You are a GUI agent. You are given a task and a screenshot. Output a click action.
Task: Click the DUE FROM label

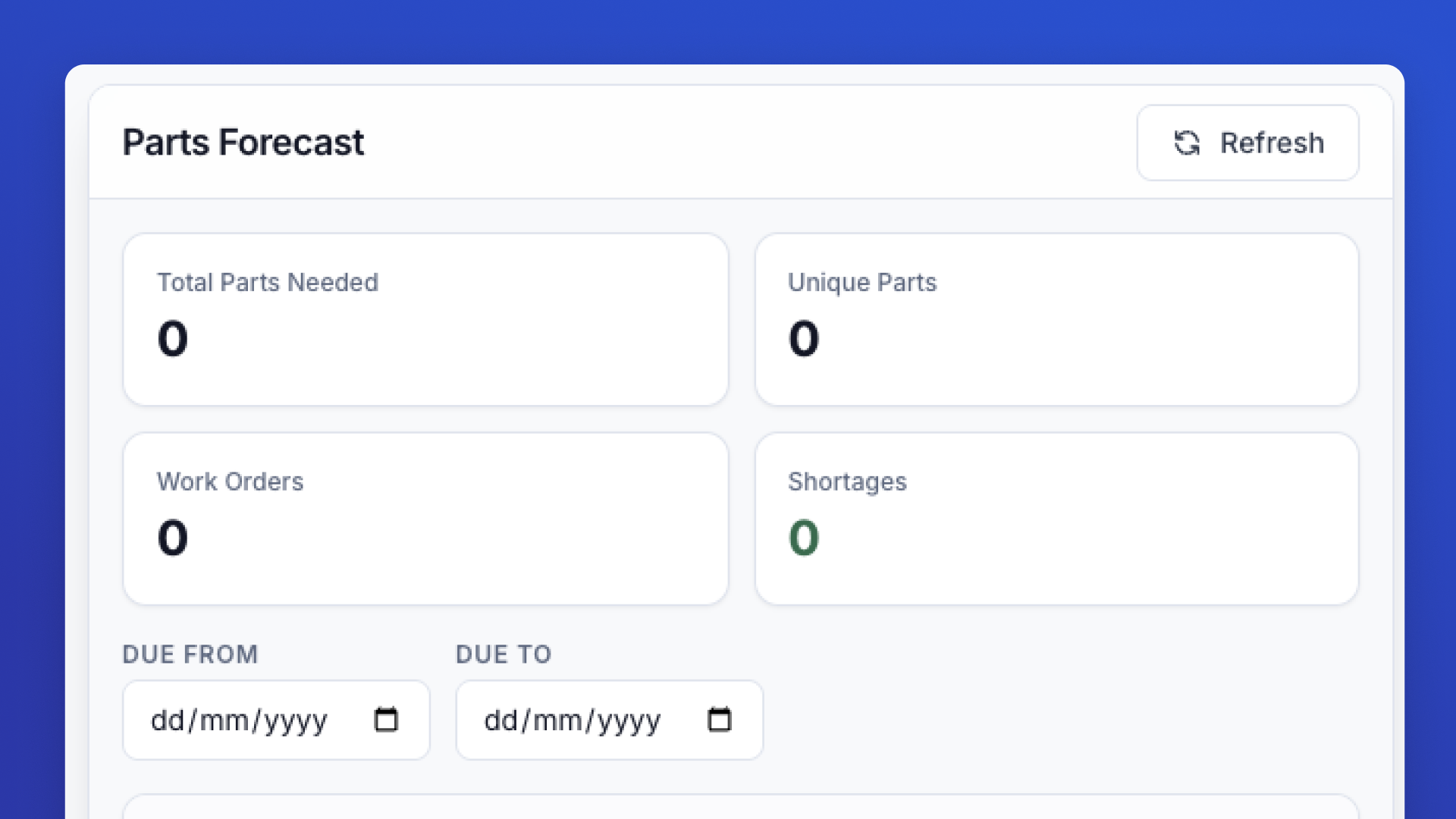(190, 654)
